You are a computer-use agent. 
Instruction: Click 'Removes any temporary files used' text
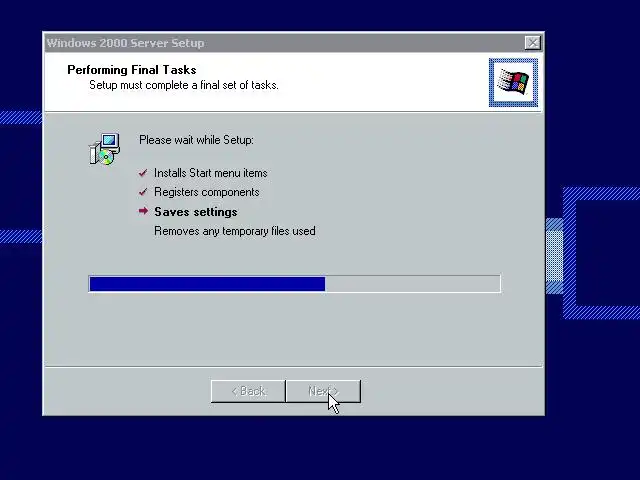click(235, 231)
